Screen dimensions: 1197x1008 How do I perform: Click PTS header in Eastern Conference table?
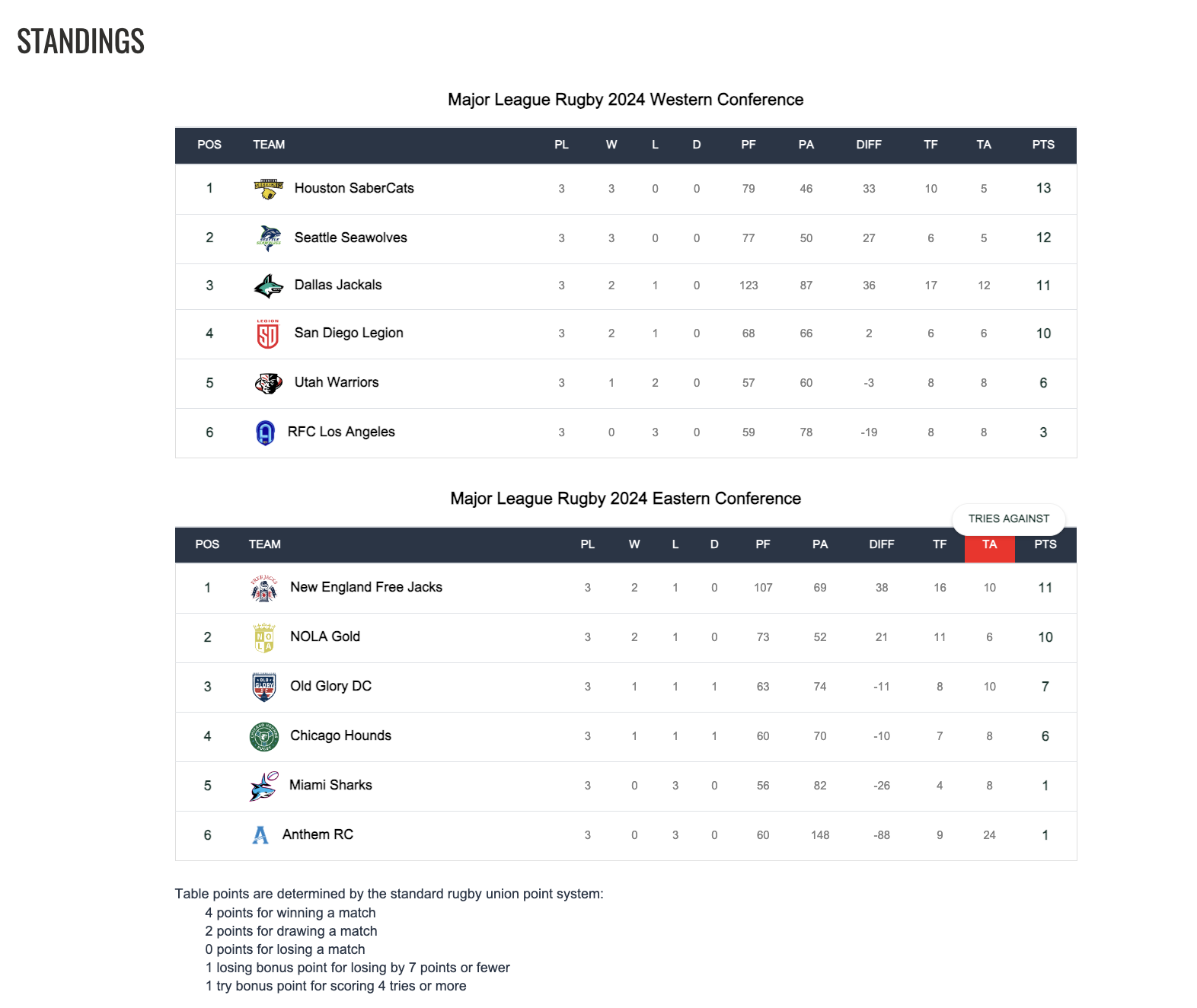tap(1045, 544)
